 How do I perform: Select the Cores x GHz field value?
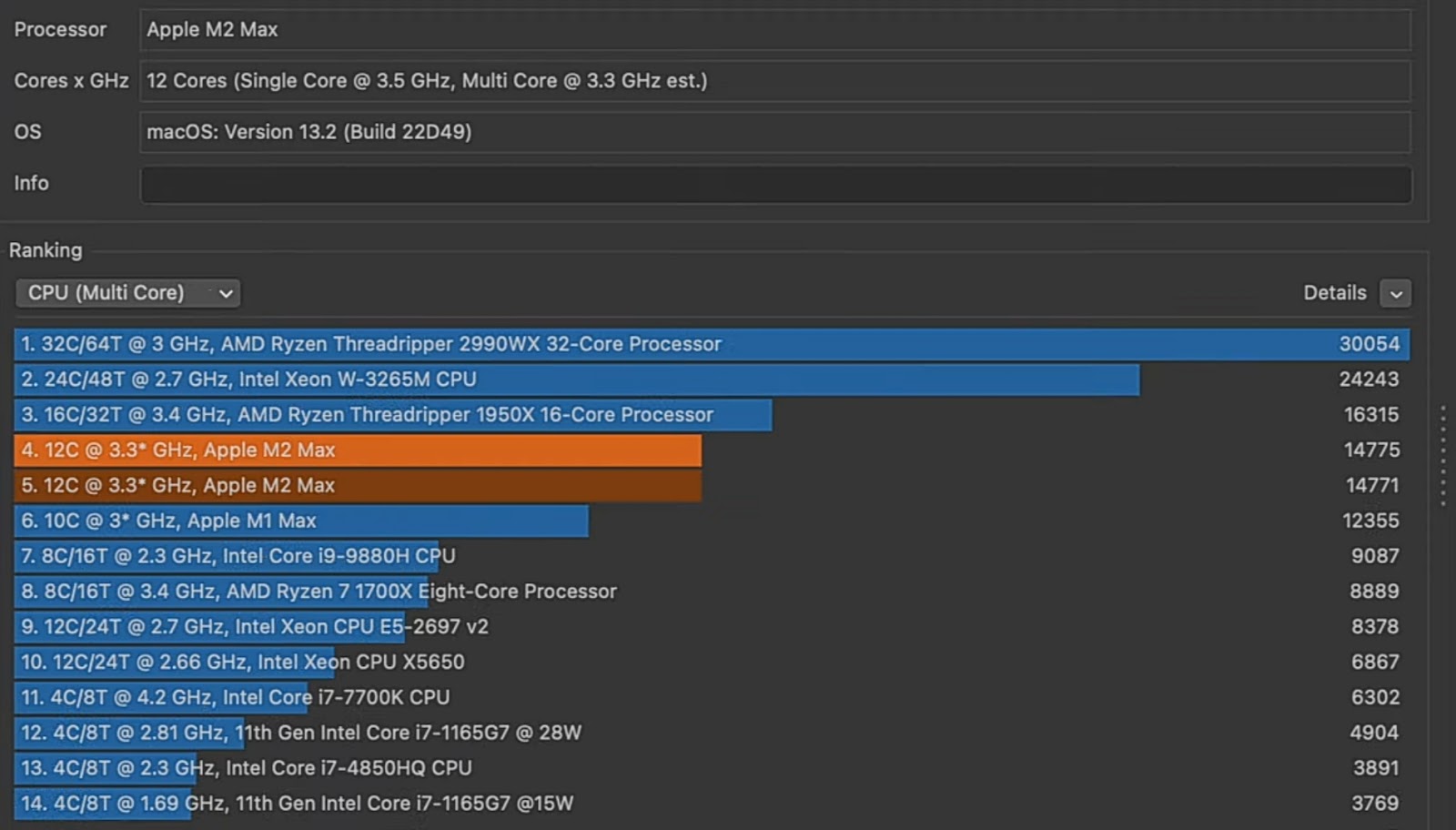[x=775, y=81]
